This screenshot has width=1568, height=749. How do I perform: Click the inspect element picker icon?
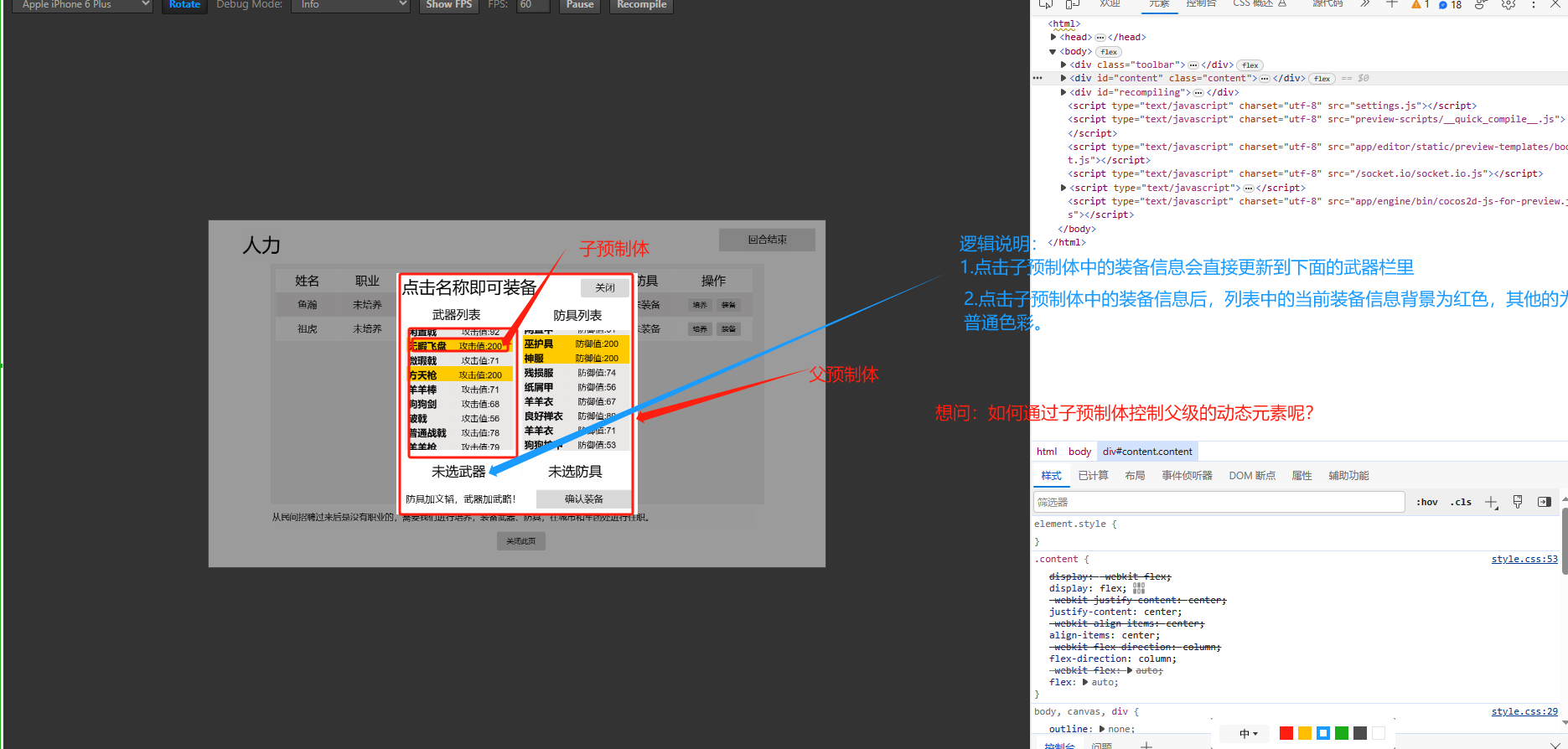(1046, 4)
